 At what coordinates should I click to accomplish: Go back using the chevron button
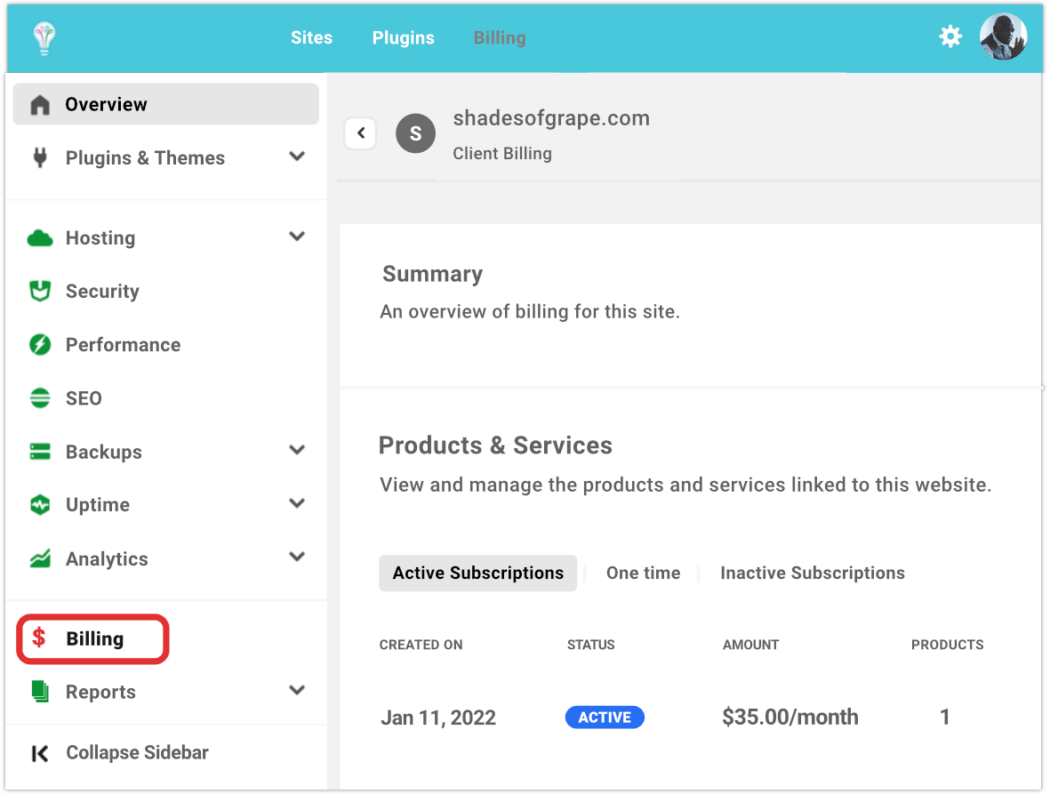coord(360,133)
